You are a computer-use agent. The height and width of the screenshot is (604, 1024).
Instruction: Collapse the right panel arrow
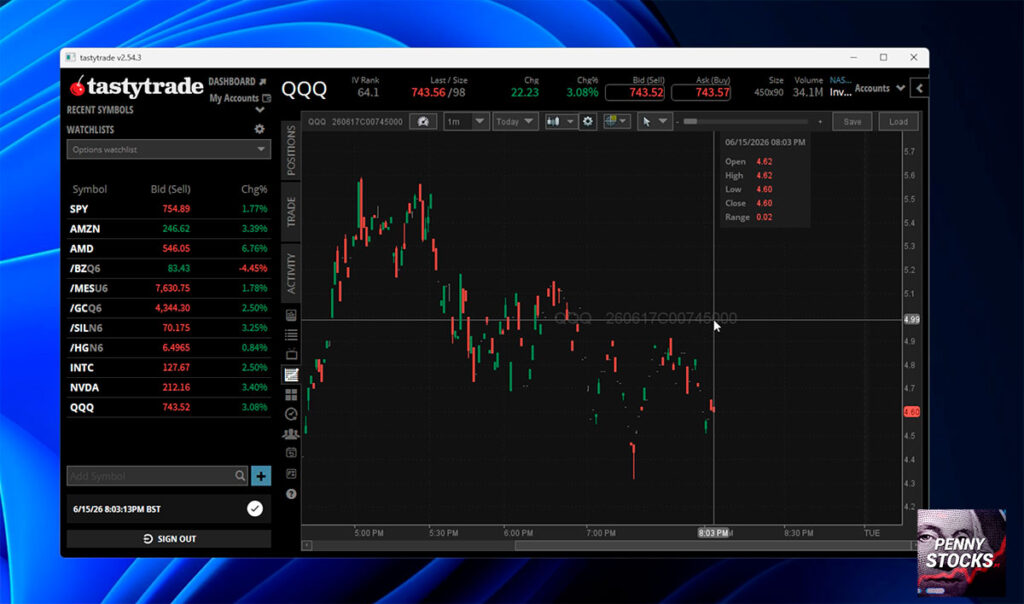920,88
